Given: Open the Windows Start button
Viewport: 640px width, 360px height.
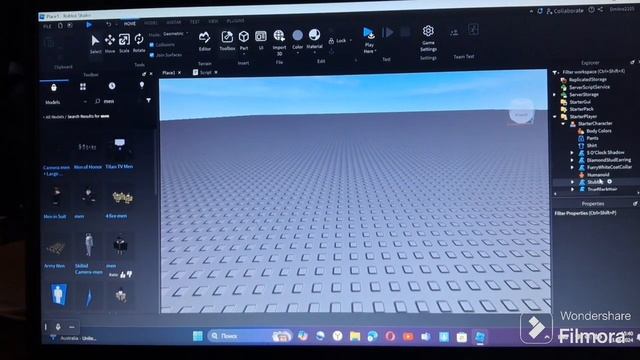Looking at the screenshot, I should coord(198,336).
